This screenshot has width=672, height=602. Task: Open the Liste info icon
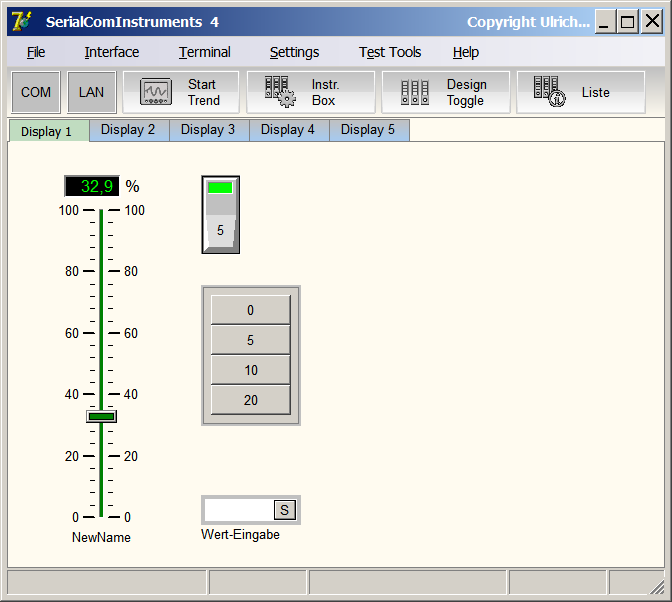549,91
